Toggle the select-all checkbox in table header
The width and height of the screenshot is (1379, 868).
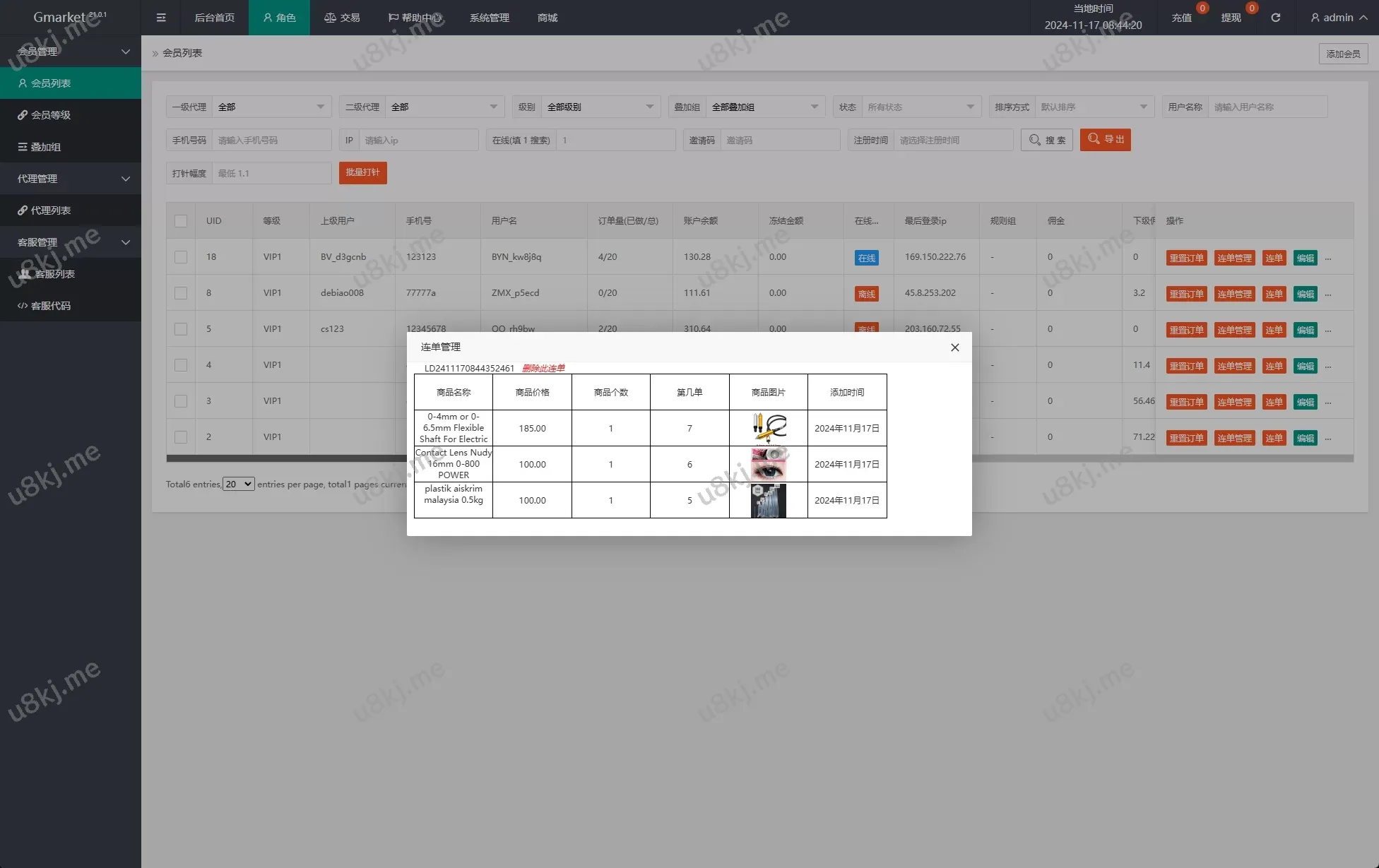181,221
